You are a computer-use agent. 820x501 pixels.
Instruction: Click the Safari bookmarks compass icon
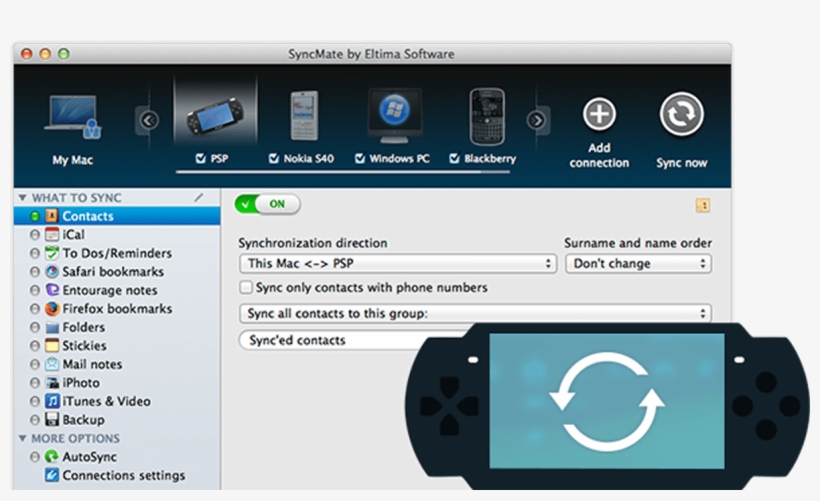coord(52,271)
